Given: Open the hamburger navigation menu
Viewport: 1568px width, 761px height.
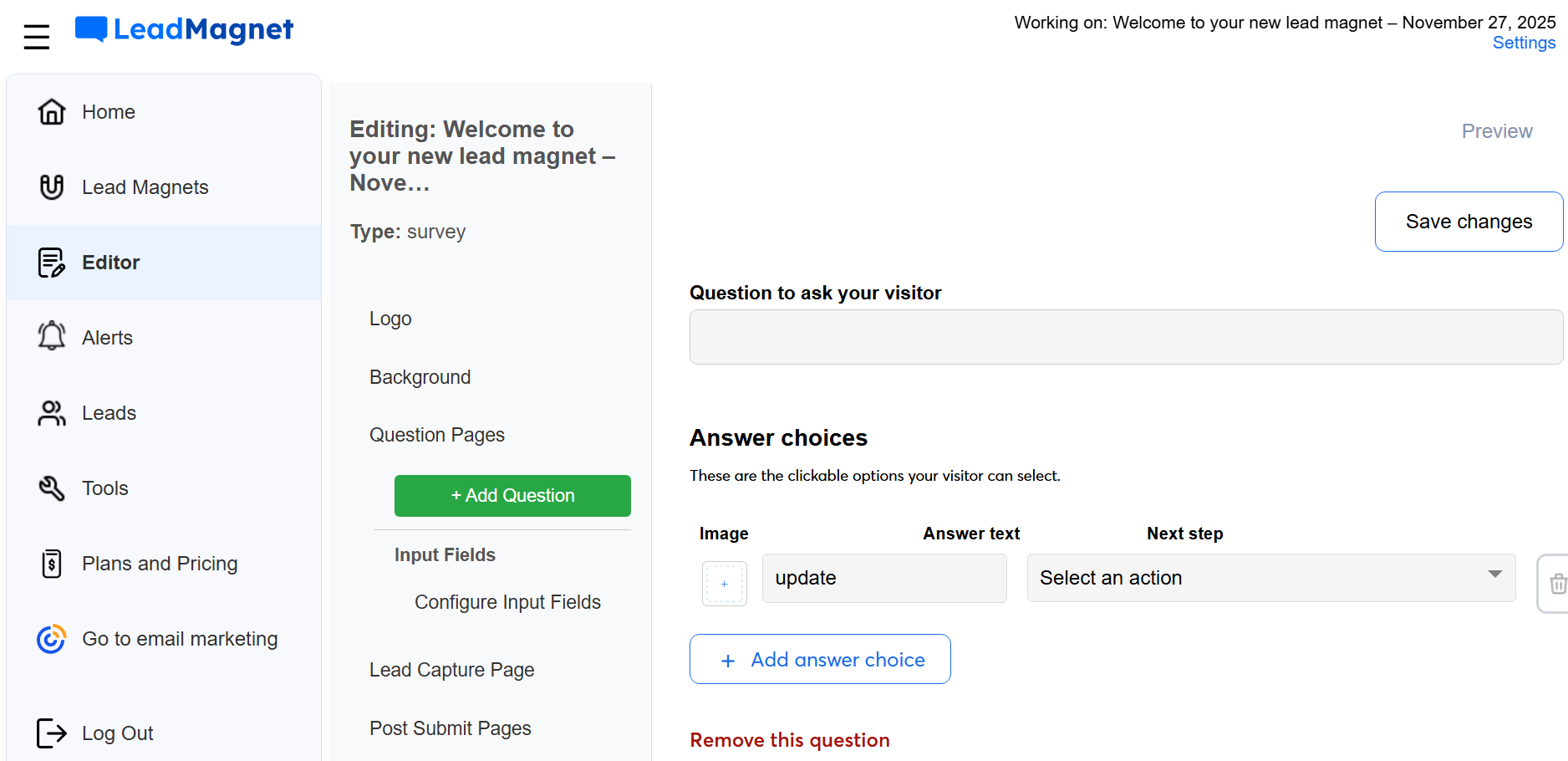Looking at the screenshot, I should click(x=35, y=35).
